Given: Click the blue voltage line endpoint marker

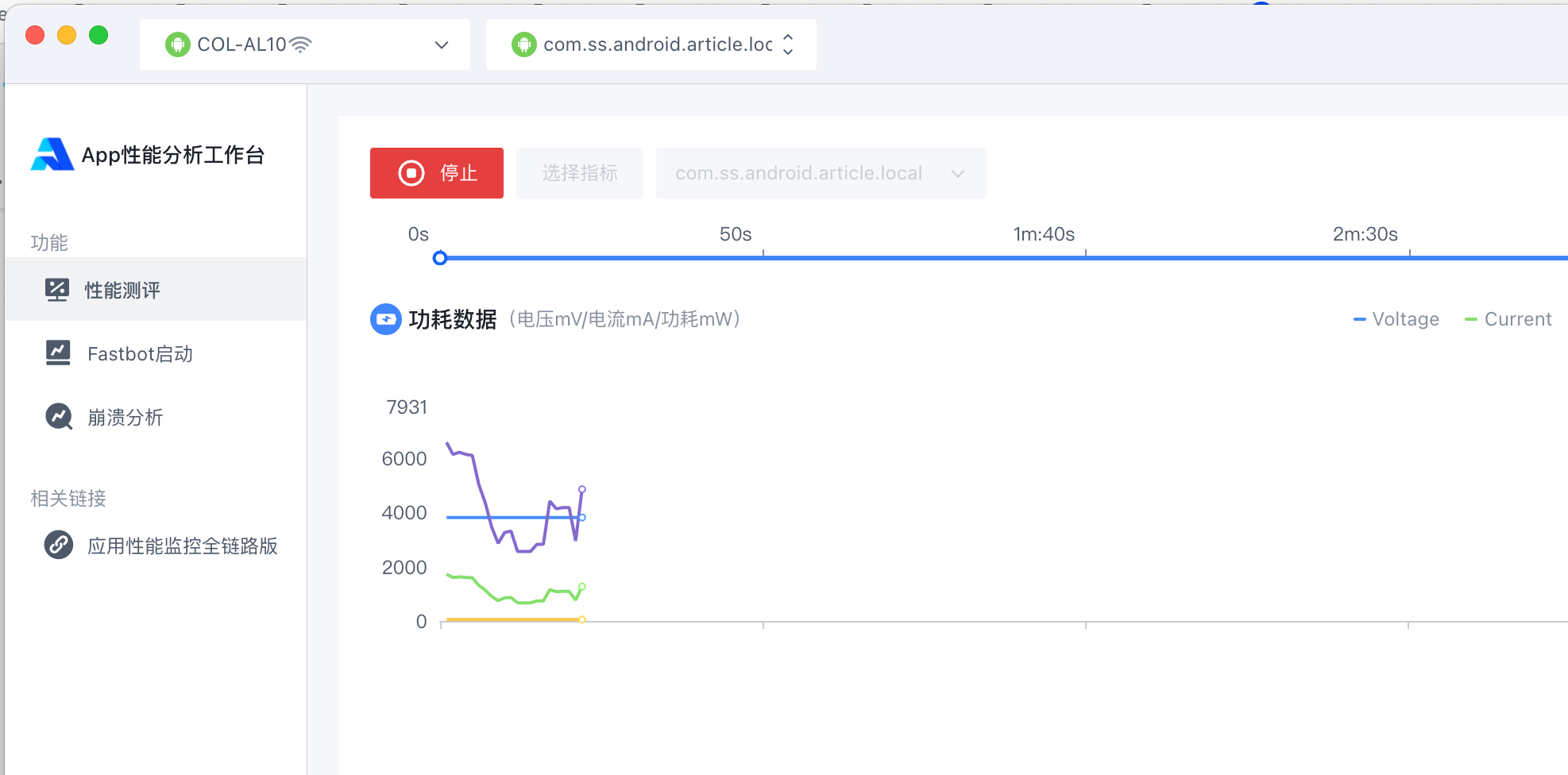Looking at the screenshot, I should [x=582, y=518].
